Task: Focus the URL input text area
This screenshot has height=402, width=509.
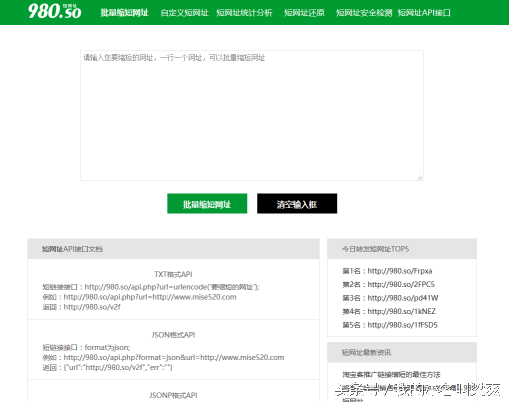Action: [252, 115]
